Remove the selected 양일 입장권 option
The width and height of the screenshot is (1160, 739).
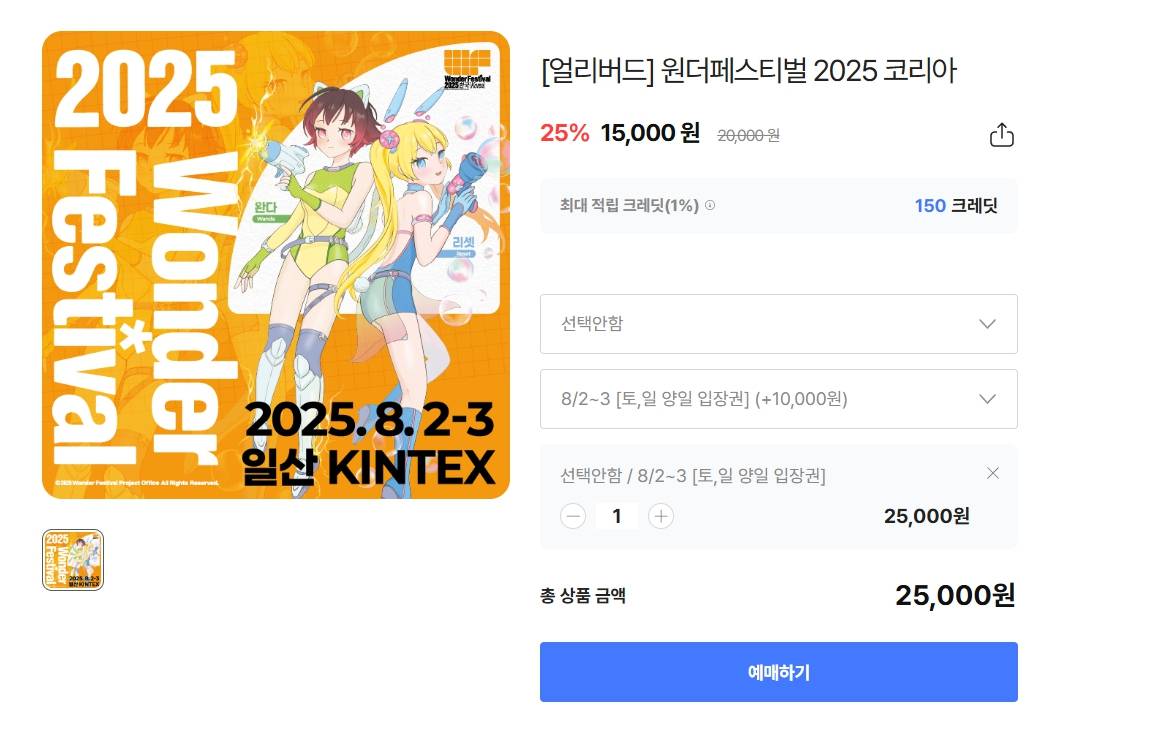(992, 473)
